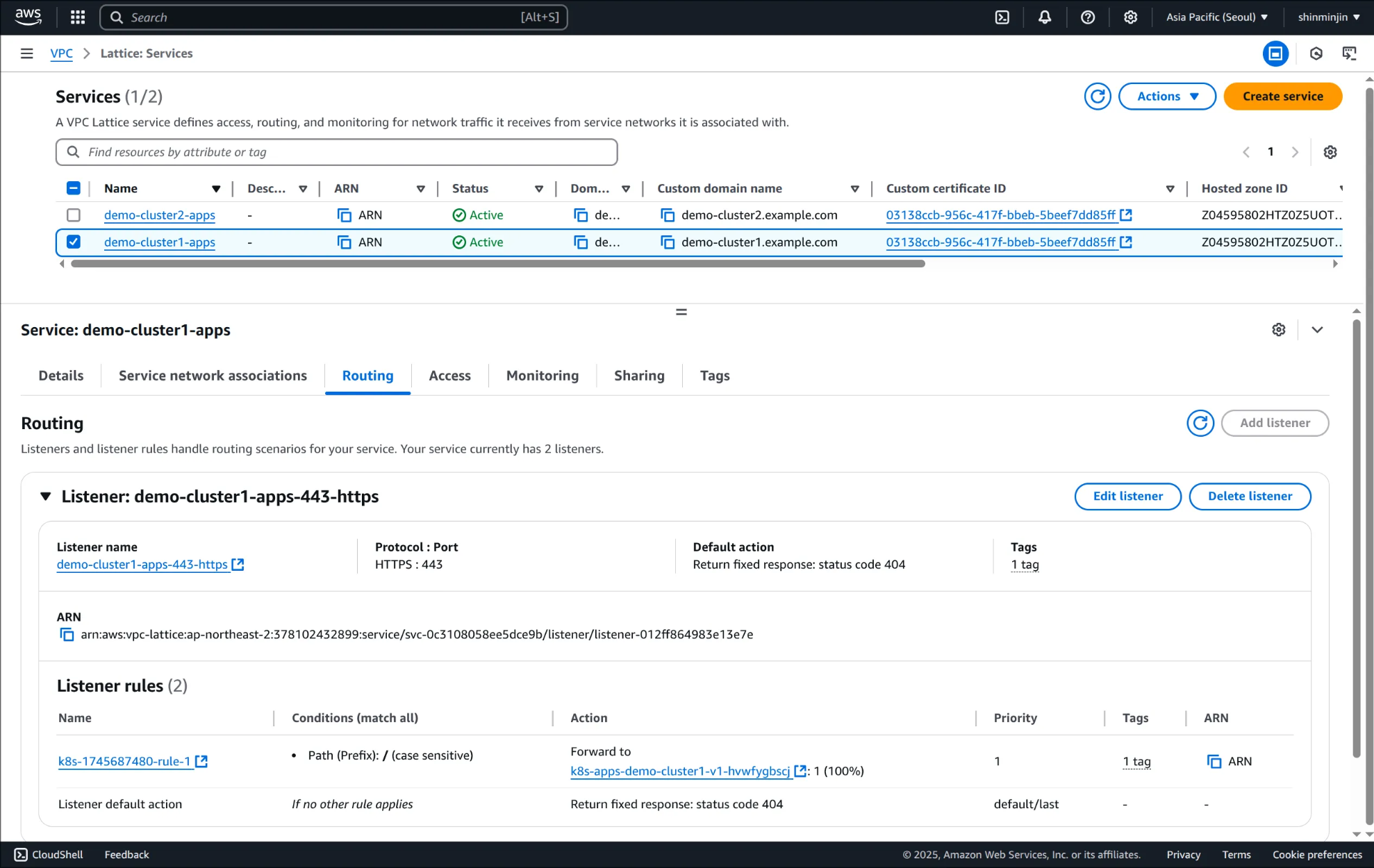The width and height of the screenshot is (1374, 868).
Task: Click the Create service button
Action: [1282, 97]
